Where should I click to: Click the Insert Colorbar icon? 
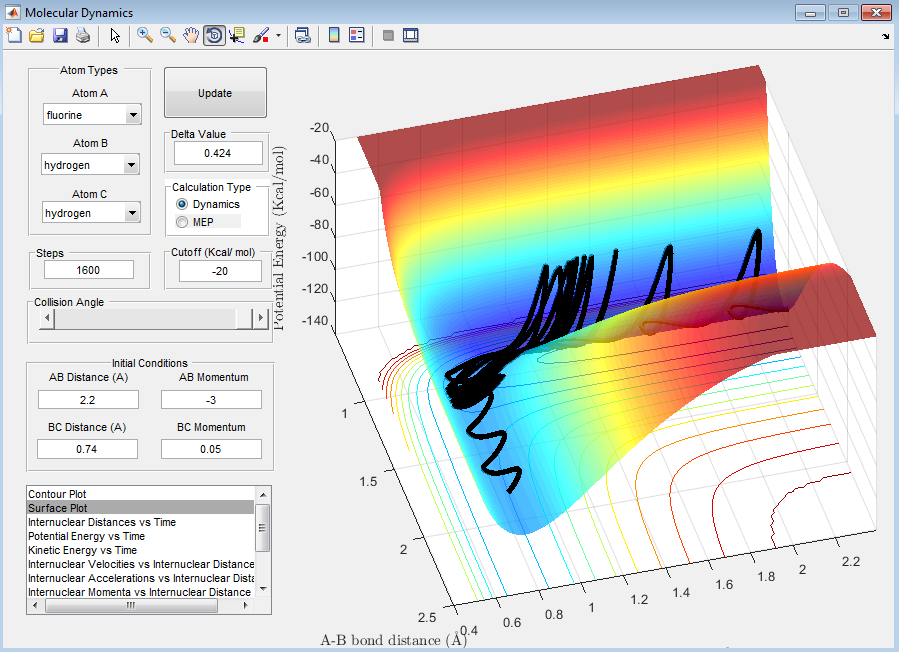click(333, 35)
